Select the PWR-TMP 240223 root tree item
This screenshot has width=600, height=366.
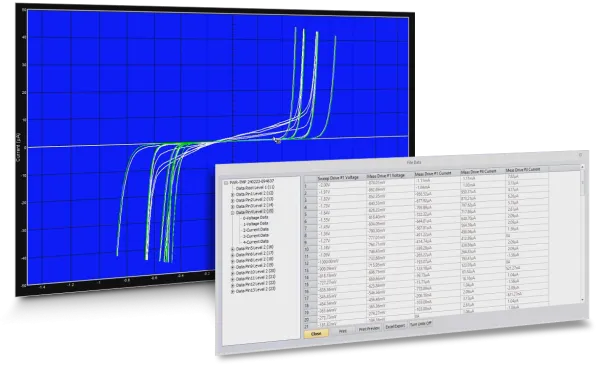point(251,181)
